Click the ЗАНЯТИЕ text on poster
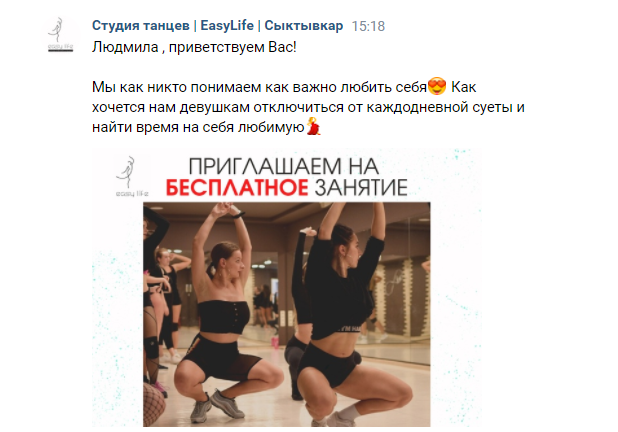Image resolution: width=618 pixels, height=432 pixels. (361, 188)
